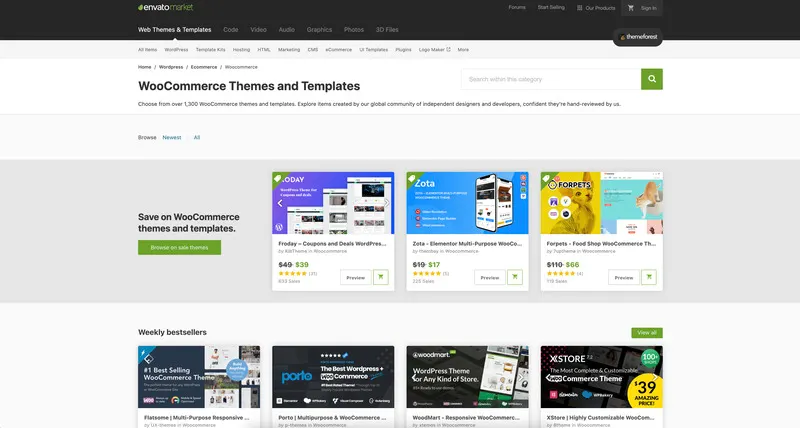Viewport: 800px width, 428px height.
Task: Expand the More submenu
Action: point(463,49)
